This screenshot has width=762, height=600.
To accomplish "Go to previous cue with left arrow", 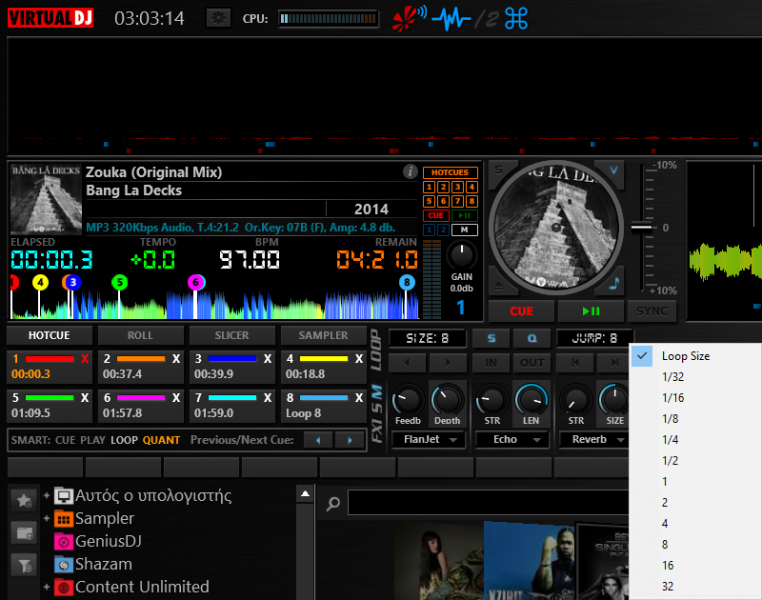I will click(x=318, y=440).
